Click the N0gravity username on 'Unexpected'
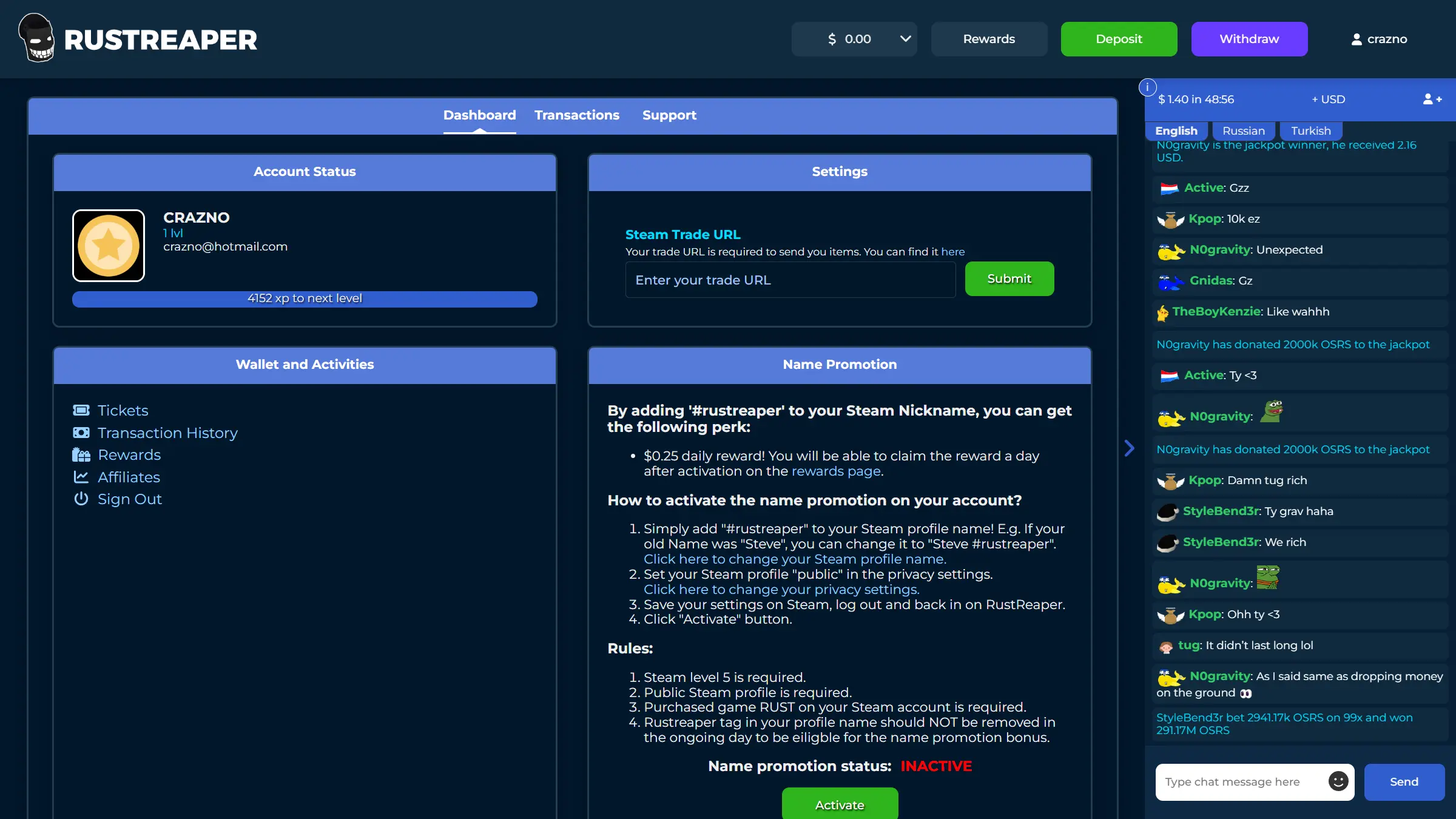1456x819 pixels. click(x=1221, y=250)
